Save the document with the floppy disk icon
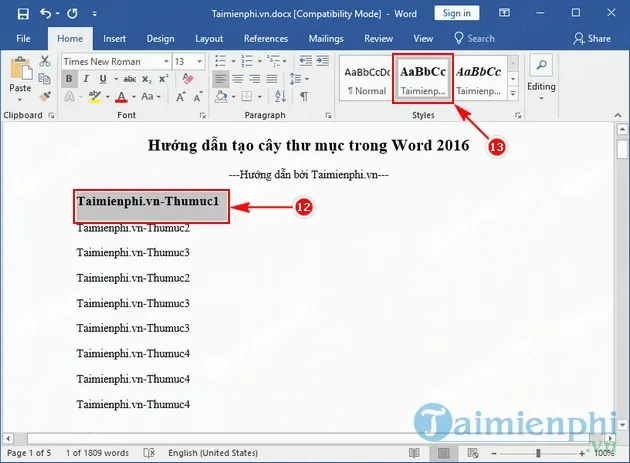 [x=23, y=14]
